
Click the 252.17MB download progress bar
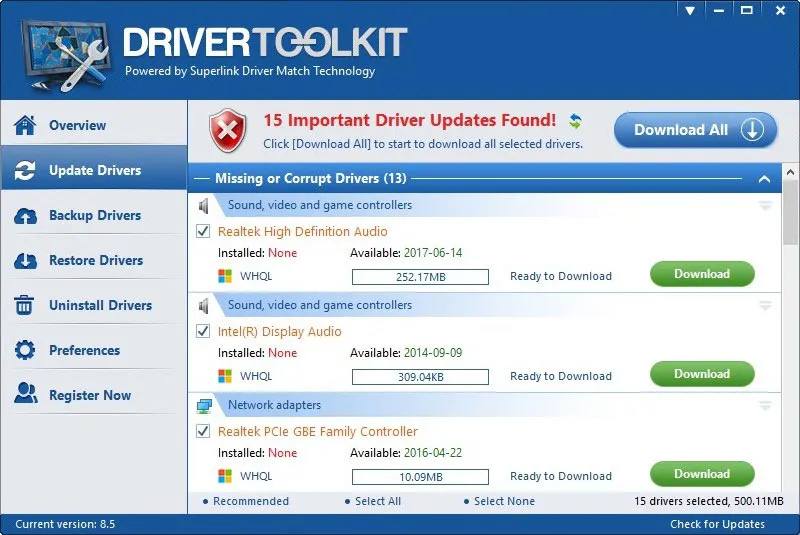tap(420, 277)
